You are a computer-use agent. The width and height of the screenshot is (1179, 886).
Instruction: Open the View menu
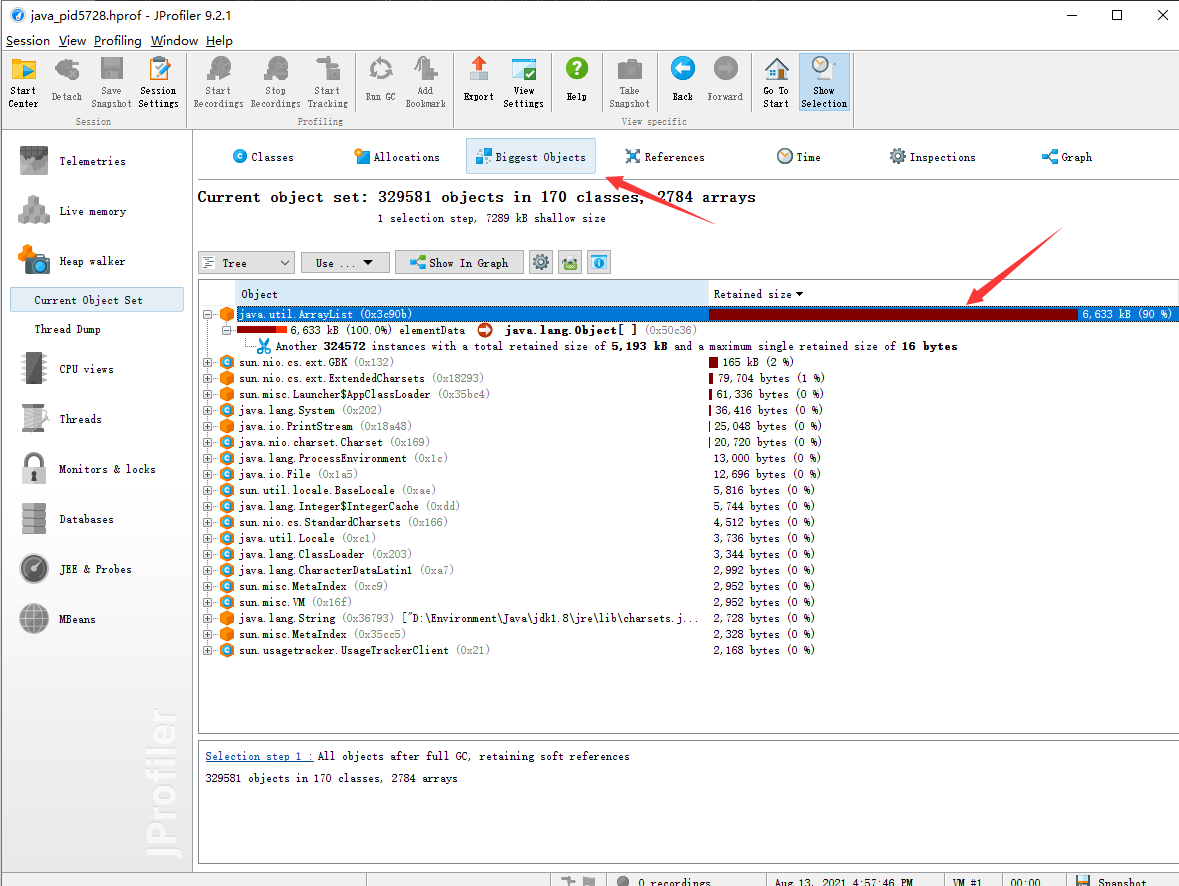[x=72, y=41]
